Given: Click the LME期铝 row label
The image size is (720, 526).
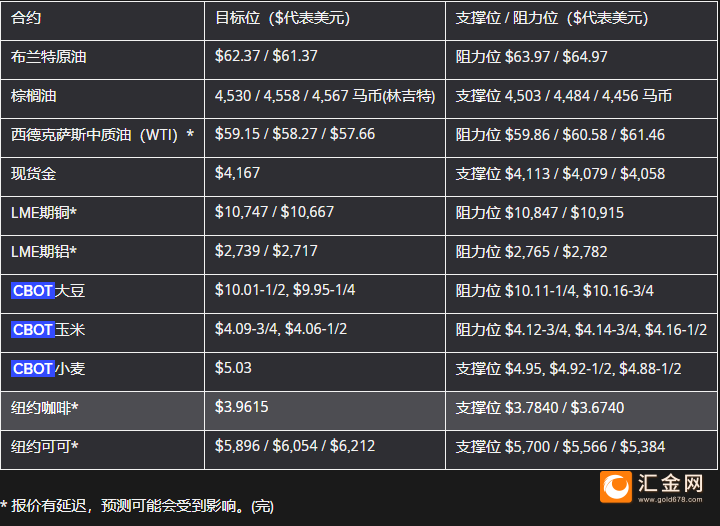Looking at the screenshot, I should tap(44, 251).
